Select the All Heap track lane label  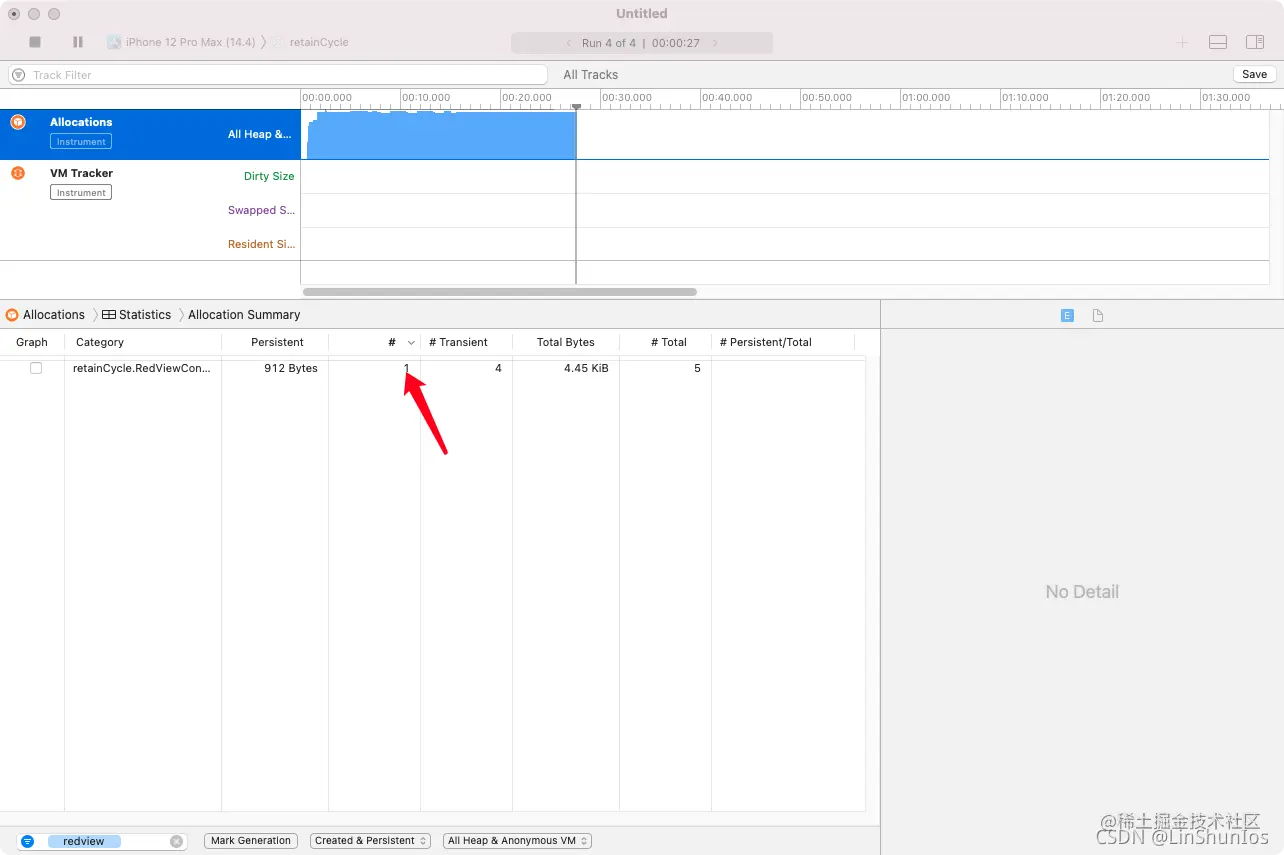tap(260, 134)
